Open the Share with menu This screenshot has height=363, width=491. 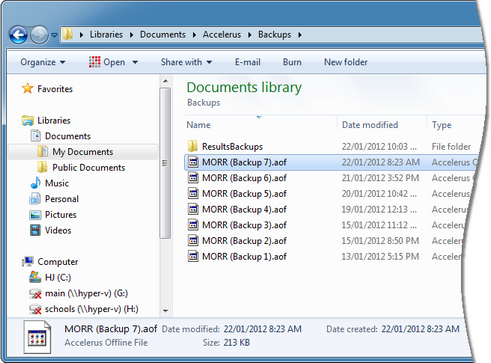(x=186, y=62)
